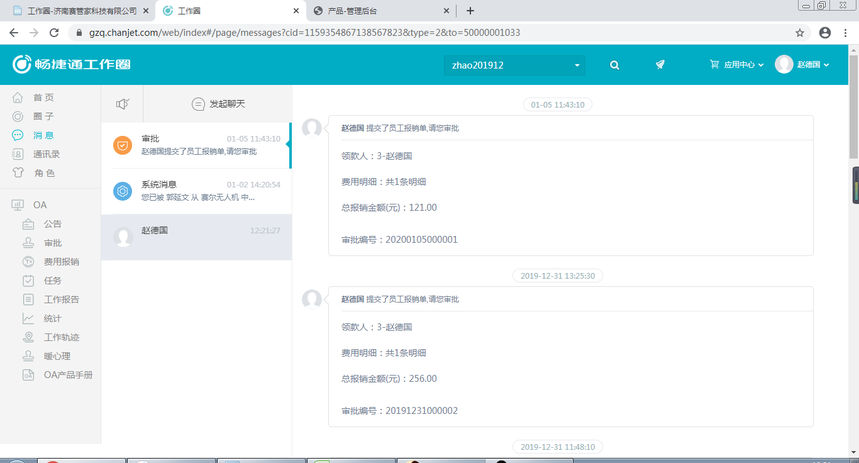Open approval card numbered 20200105000001
The width and height of the screenshot is (859, 463).
pos(571,185)
